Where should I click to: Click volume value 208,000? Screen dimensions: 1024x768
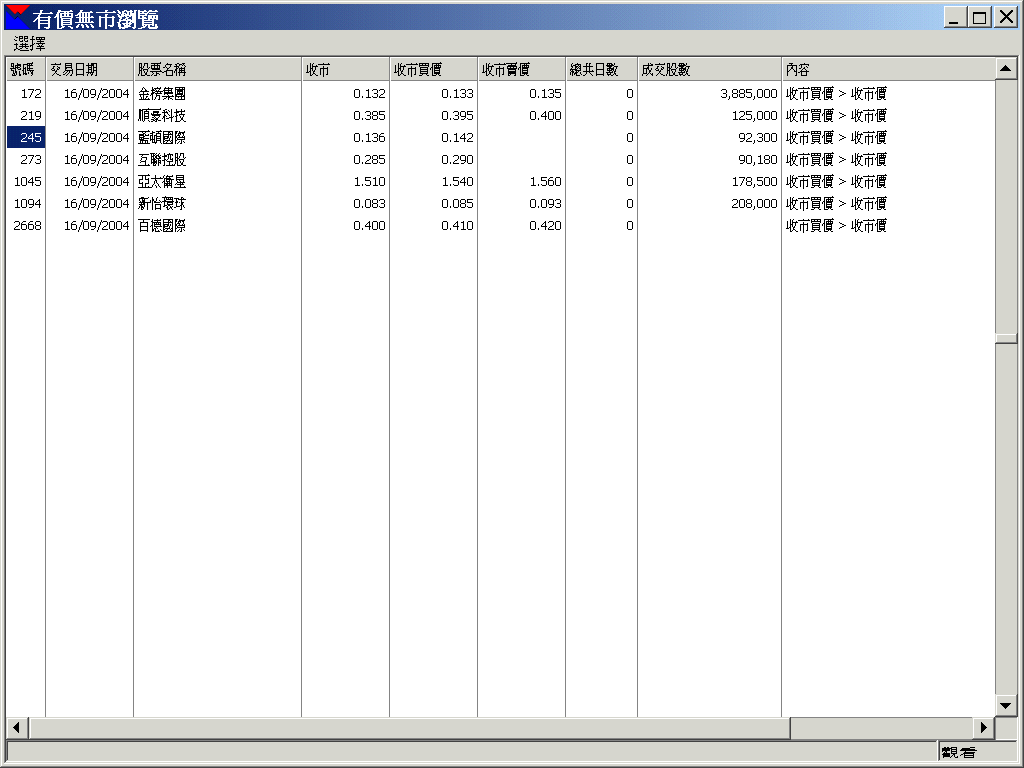754,203
